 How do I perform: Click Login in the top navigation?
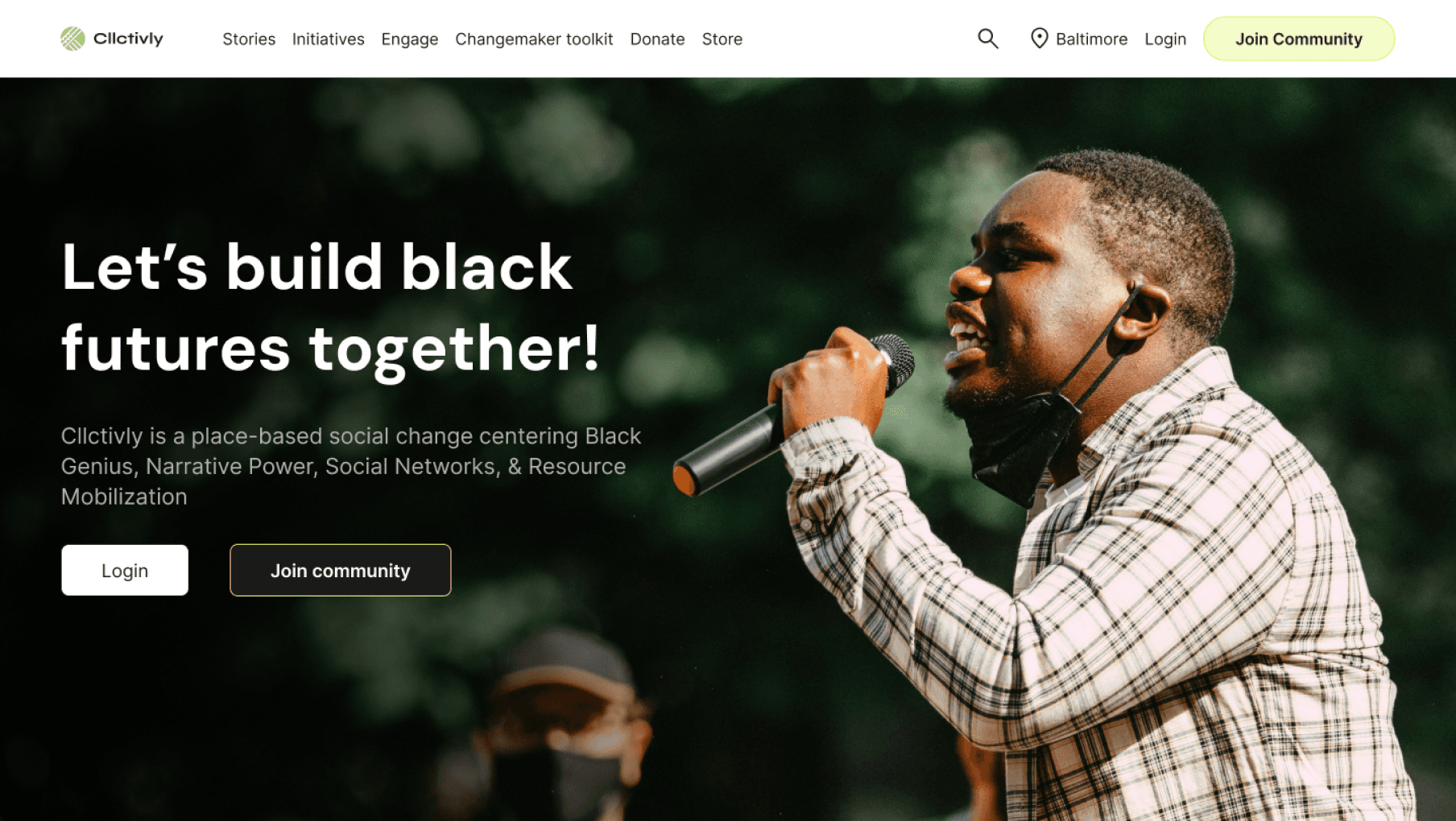point(1165,39)
